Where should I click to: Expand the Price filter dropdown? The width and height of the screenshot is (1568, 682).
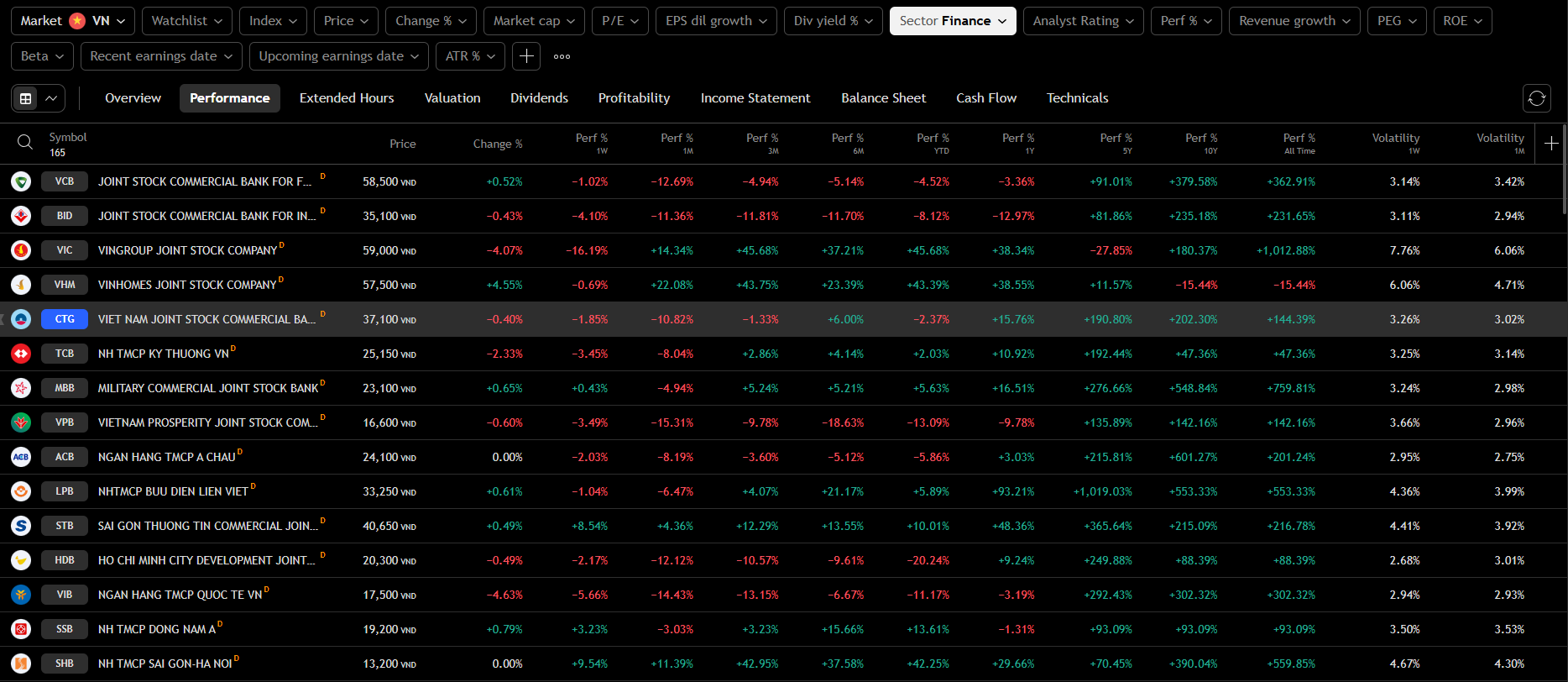tap(346, 21)
